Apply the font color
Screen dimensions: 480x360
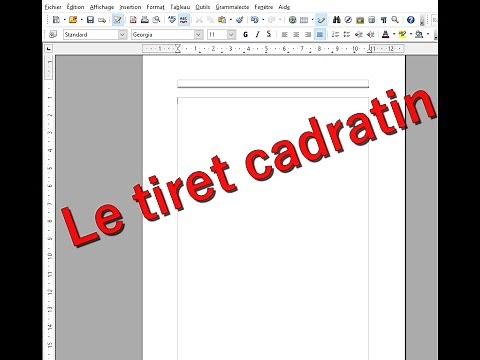[386, 34]
